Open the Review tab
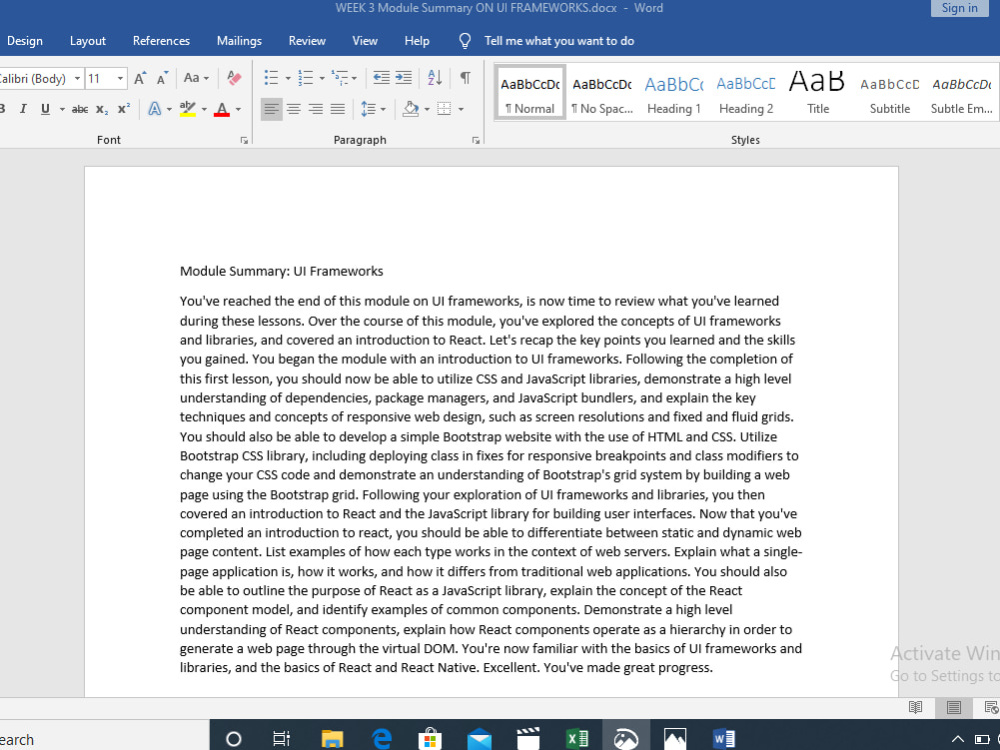 pos(307,41)
